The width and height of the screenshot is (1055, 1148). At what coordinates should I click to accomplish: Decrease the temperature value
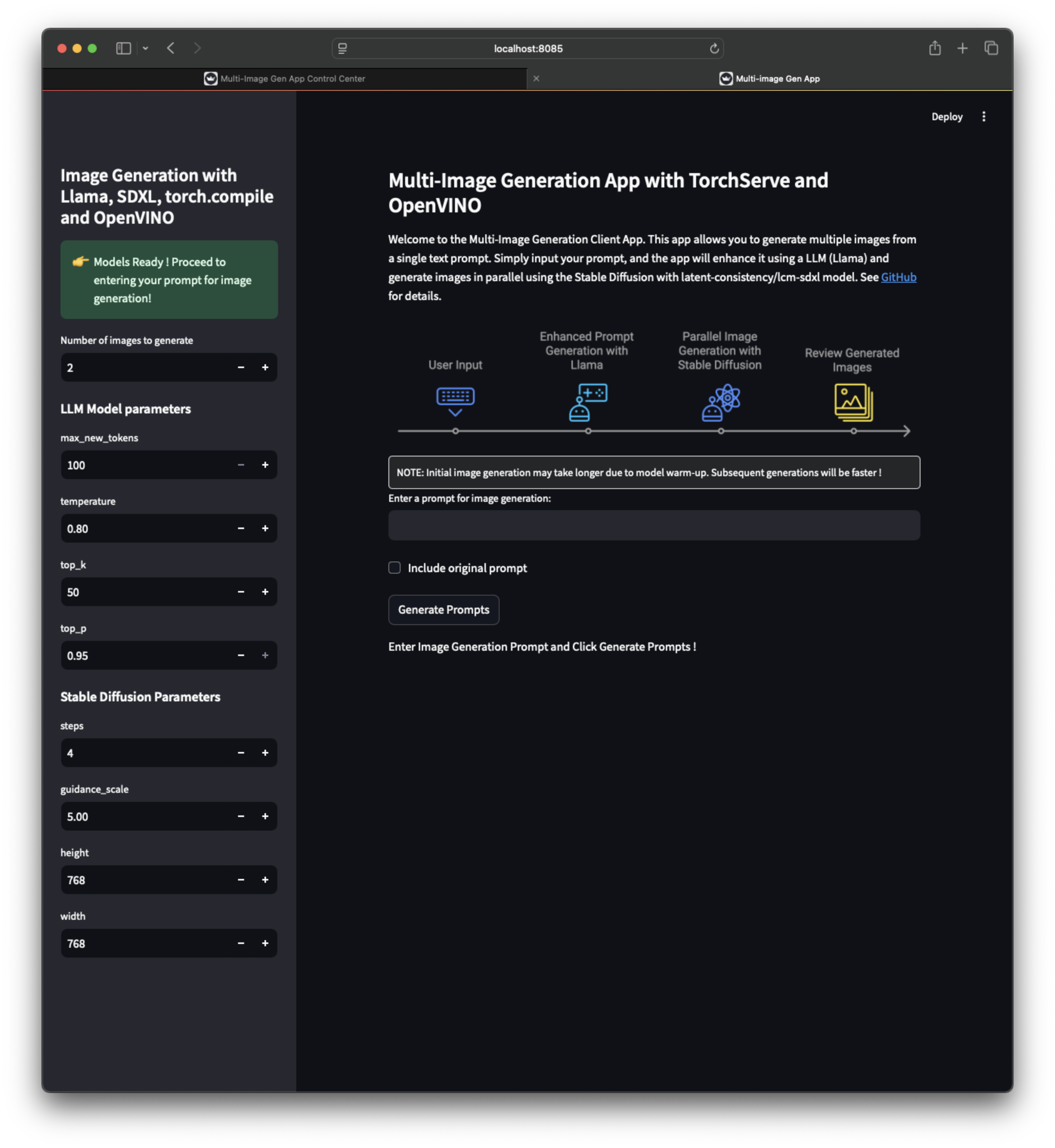click(x=241, y=529)
